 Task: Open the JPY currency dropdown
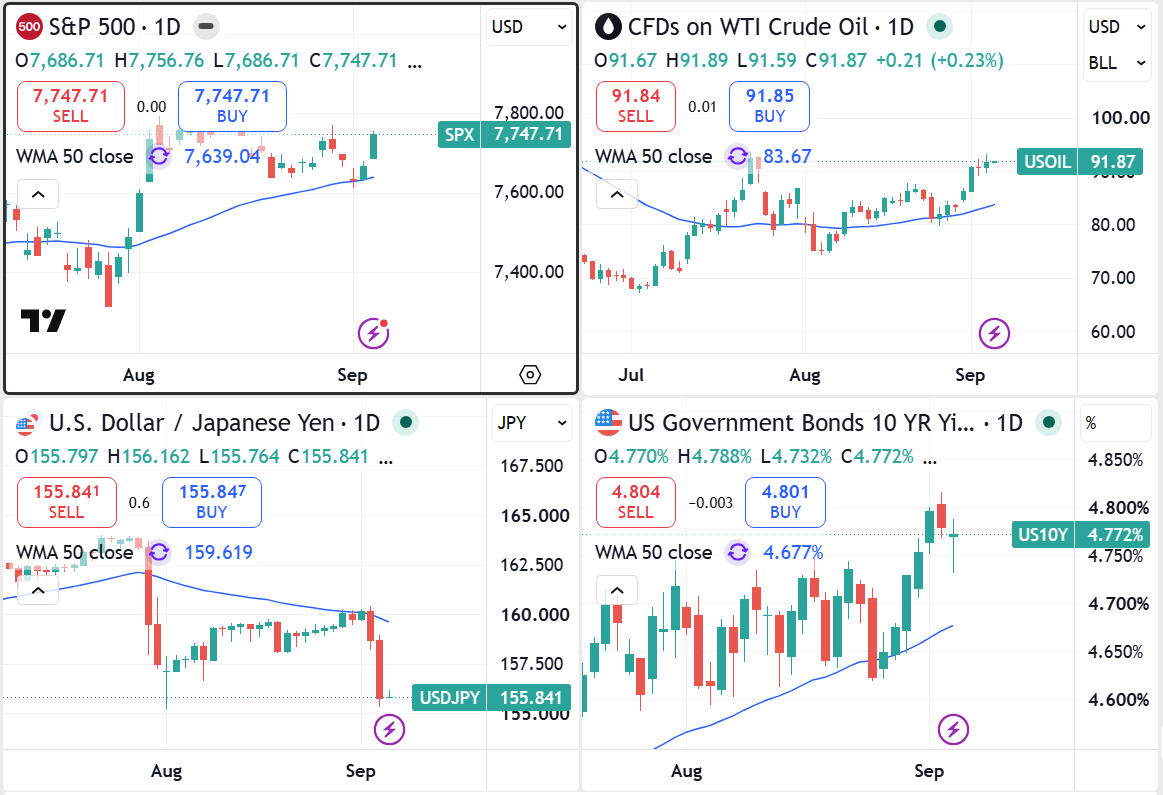tap(532, 423)
